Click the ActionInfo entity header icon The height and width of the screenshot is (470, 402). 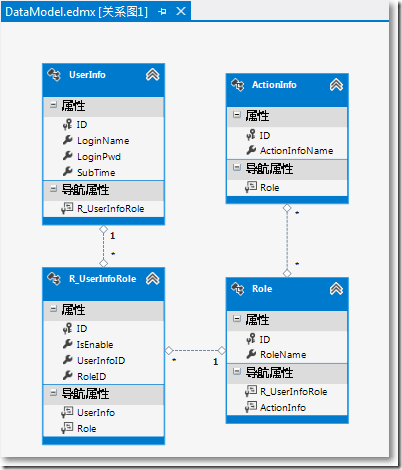[238, 85]
